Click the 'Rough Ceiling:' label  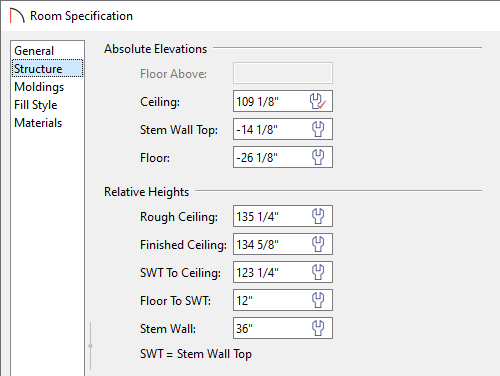click(x=179, y=217)
